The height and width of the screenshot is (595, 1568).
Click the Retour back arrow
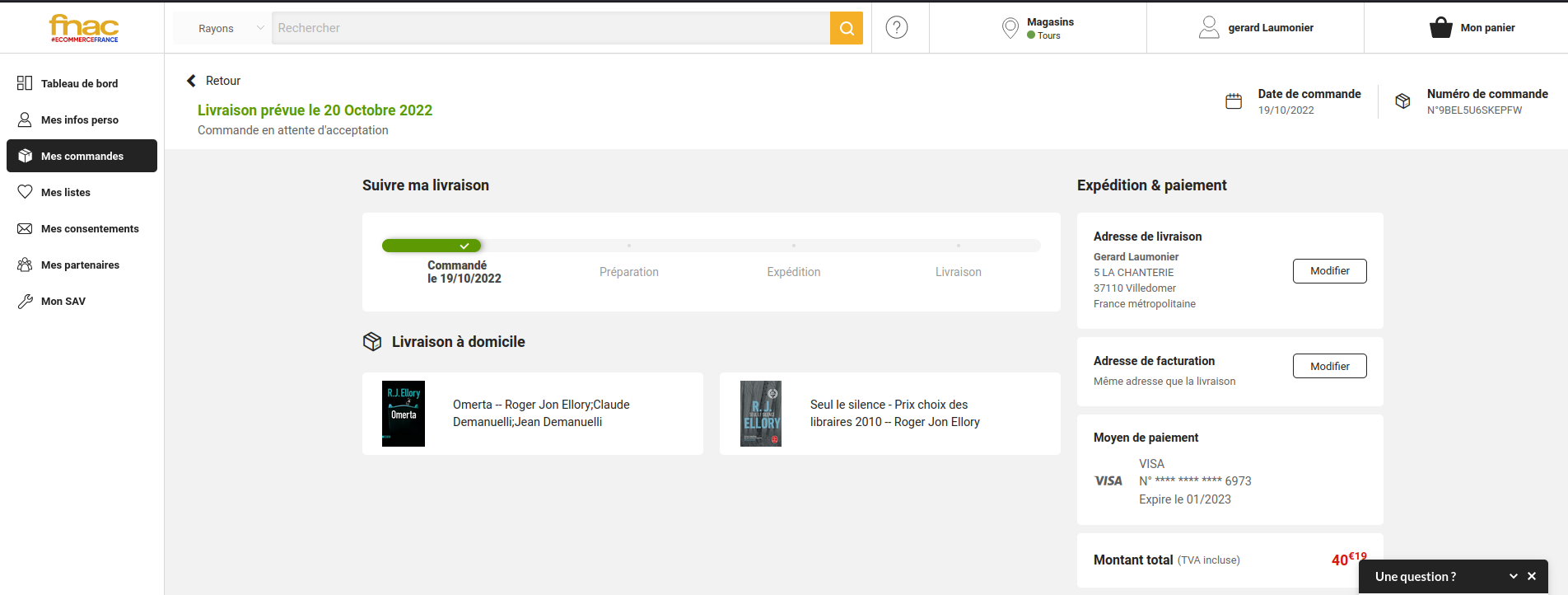pos(192,81)
